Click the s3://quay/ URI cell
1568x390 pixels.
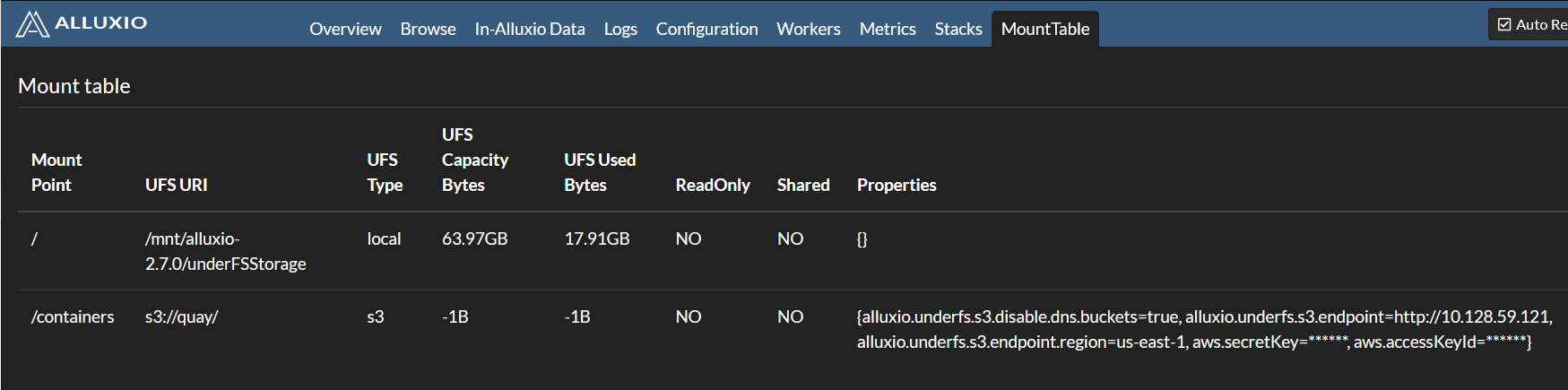[182, 316]
